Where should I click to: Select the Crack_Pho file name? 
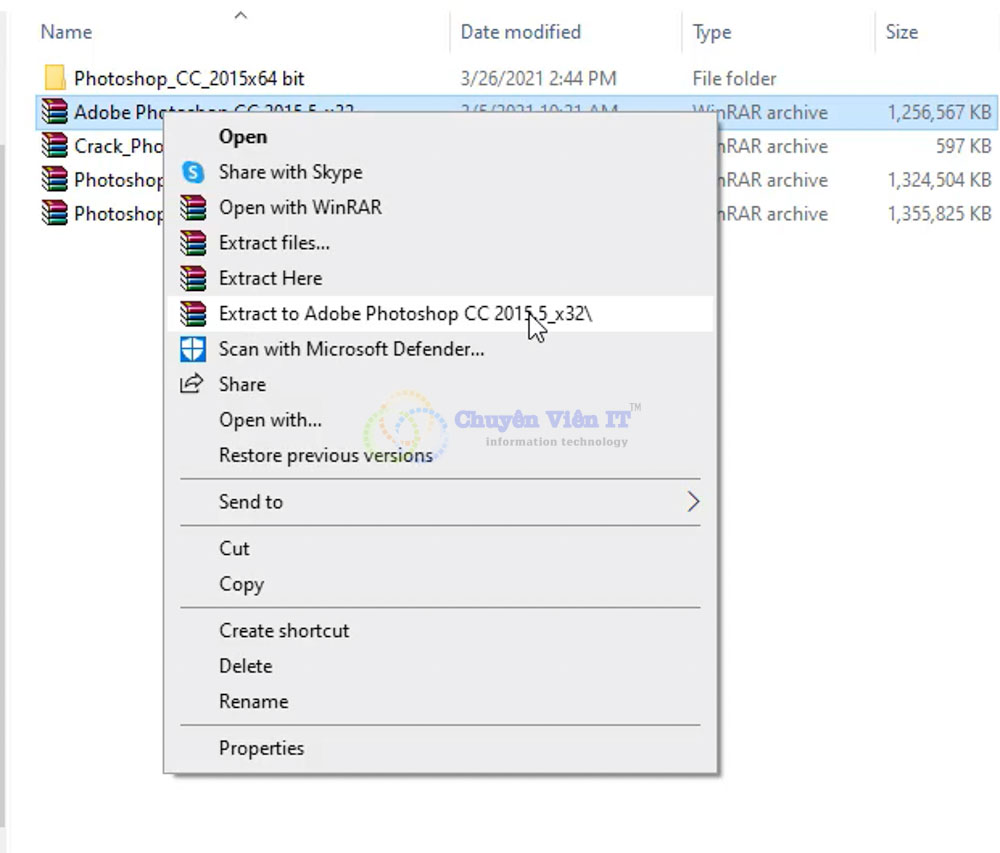point(119,146)
